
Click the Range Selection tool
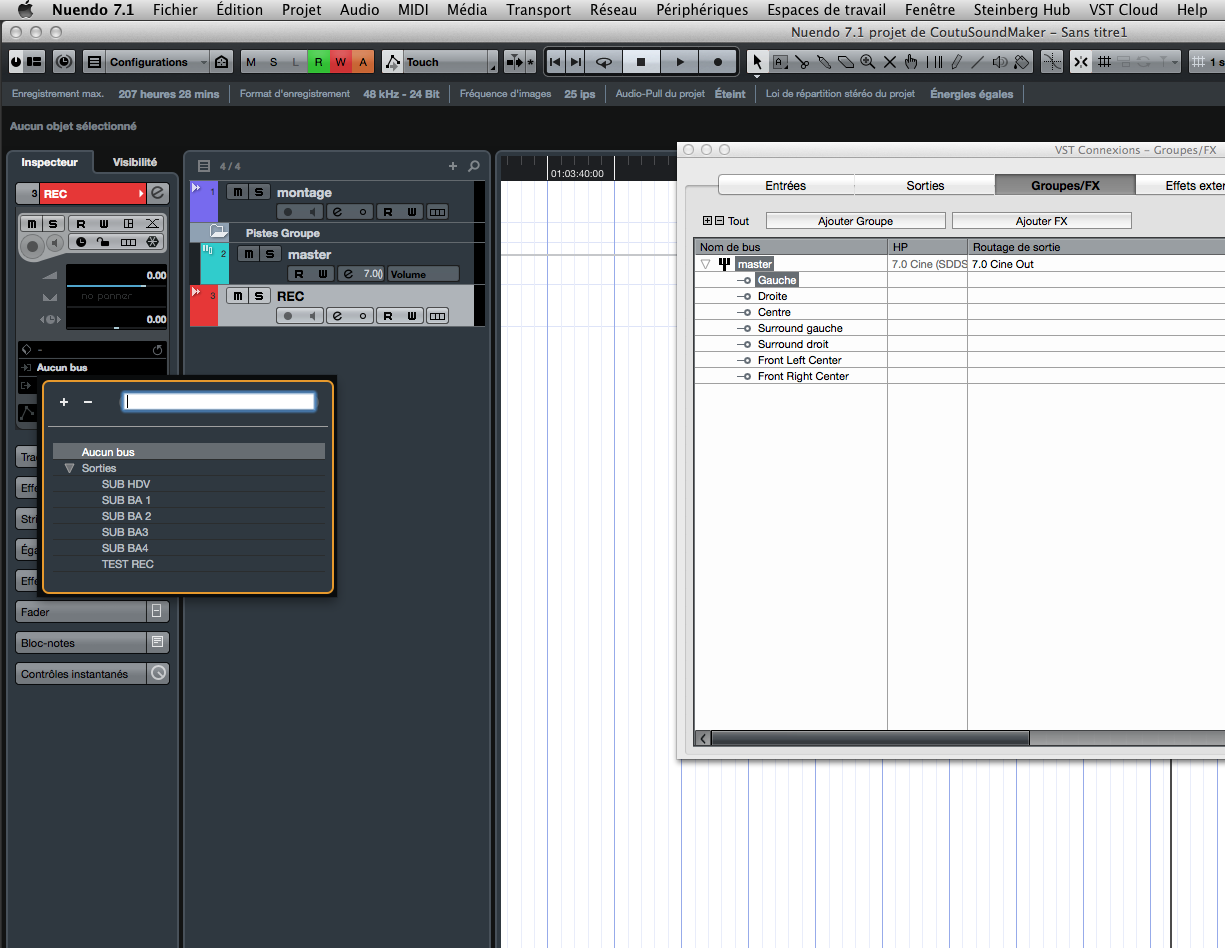[x=780, y=62]
